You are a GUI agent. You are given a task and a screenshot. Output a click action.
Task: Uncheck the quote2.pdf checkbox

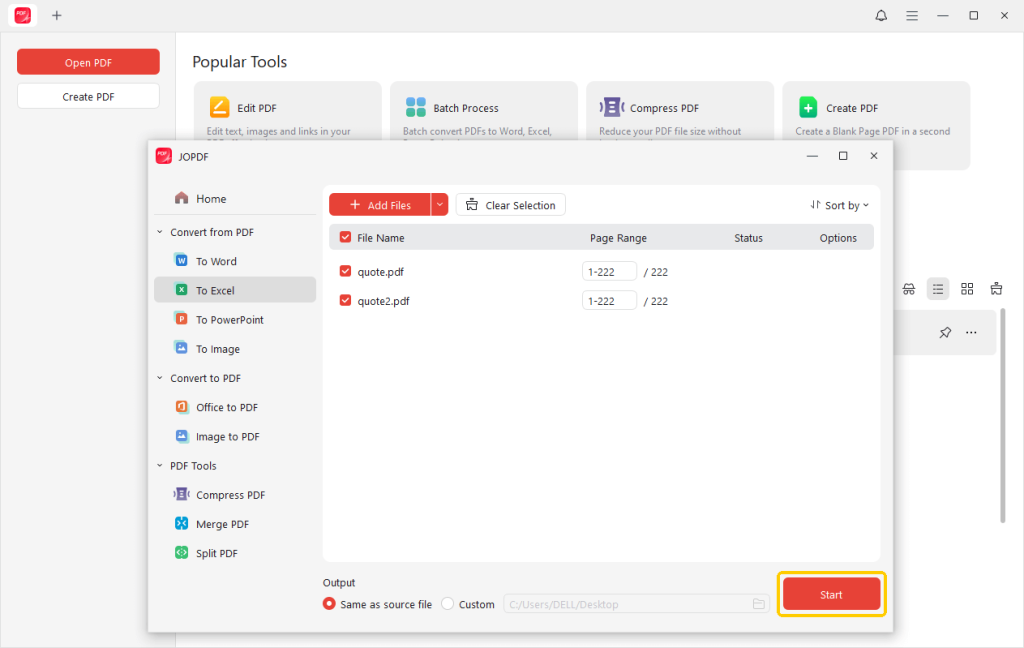coord(346,300)
